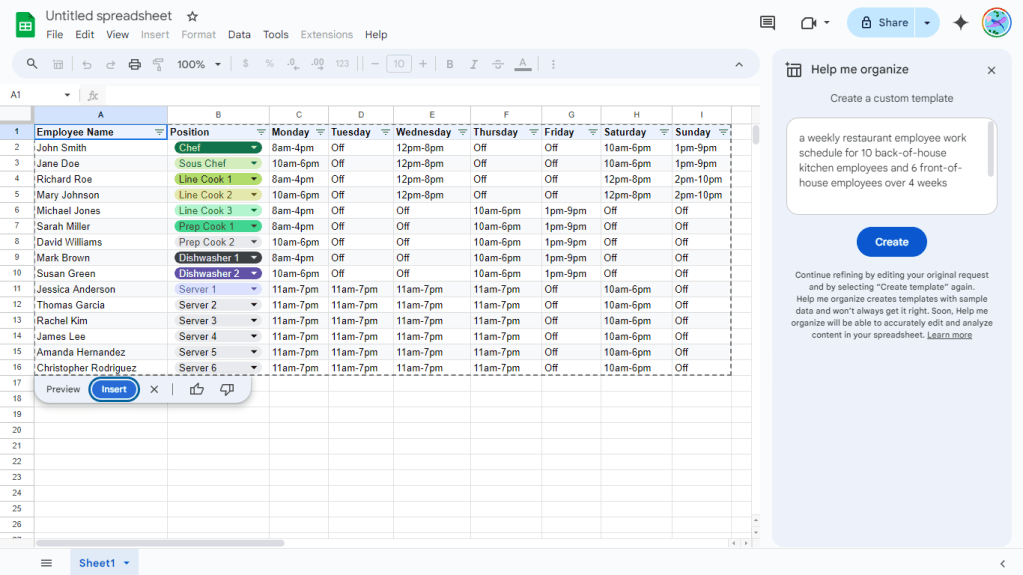Click the print icon in toolbar
The image size is (1023, 575).
coord(134,64)
